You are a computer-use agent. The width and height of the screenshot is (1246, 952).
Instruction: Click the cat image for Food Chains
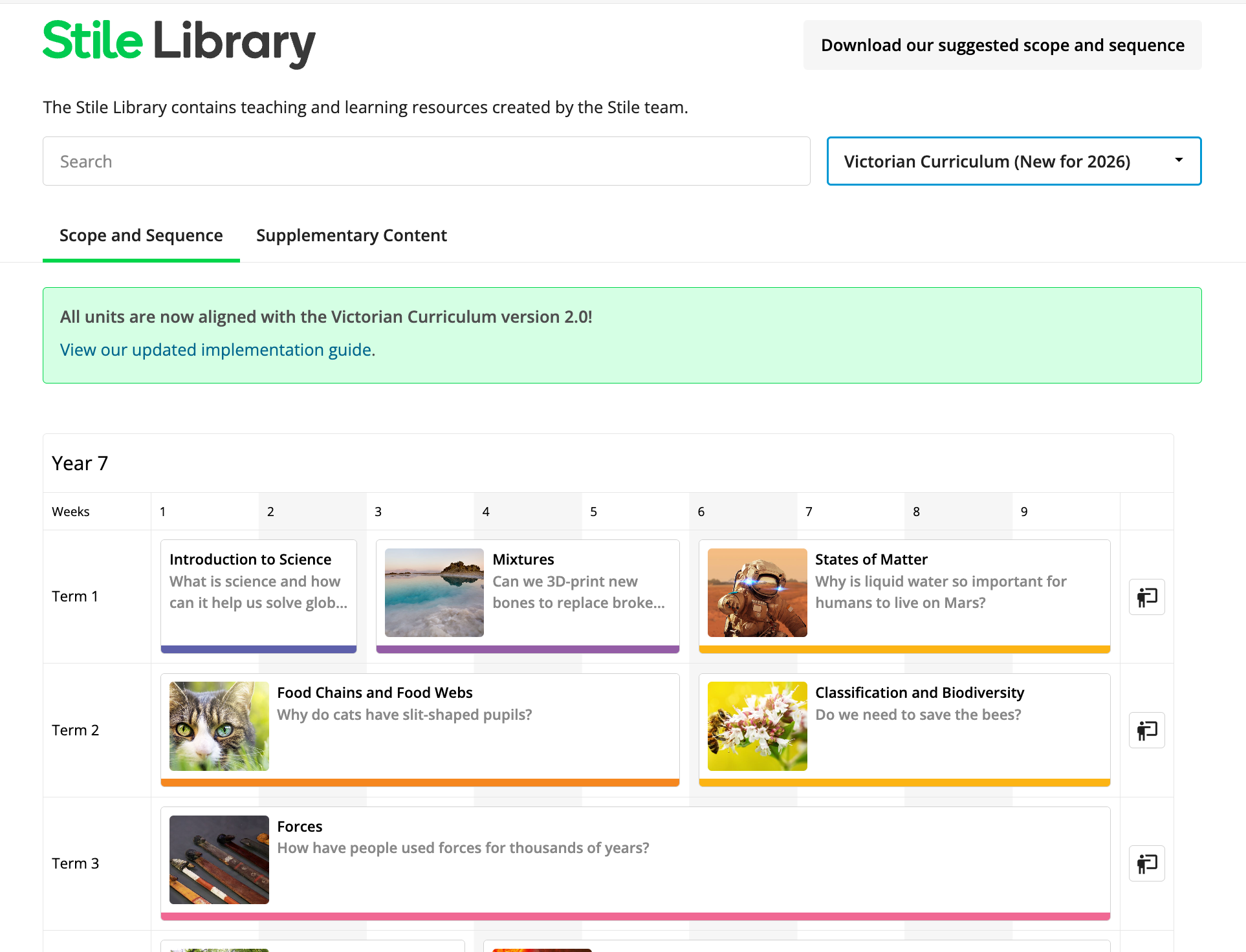219,726
